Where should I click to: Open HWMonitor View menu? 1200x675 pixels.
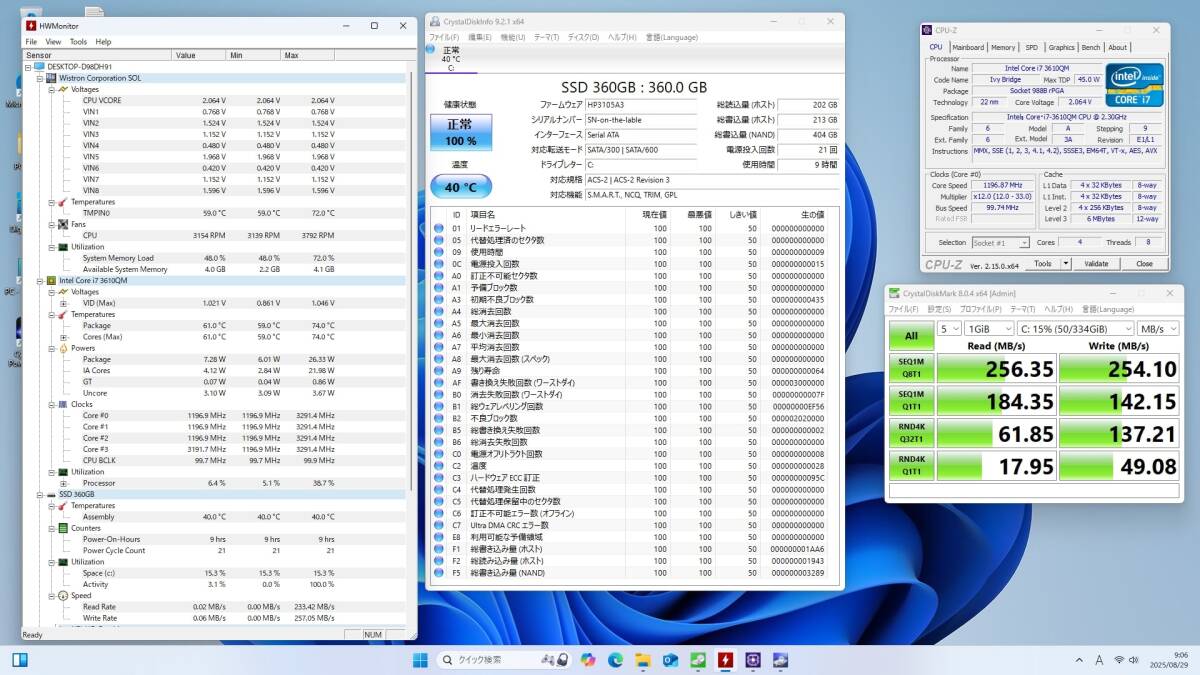(x=53, y=42)
